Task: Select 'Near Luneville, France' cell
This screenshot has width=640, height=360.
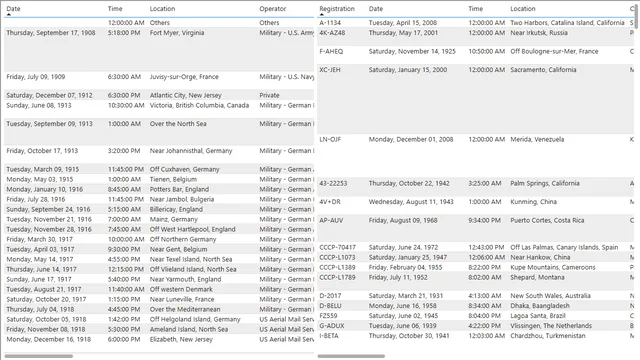Action: [182, 299]
